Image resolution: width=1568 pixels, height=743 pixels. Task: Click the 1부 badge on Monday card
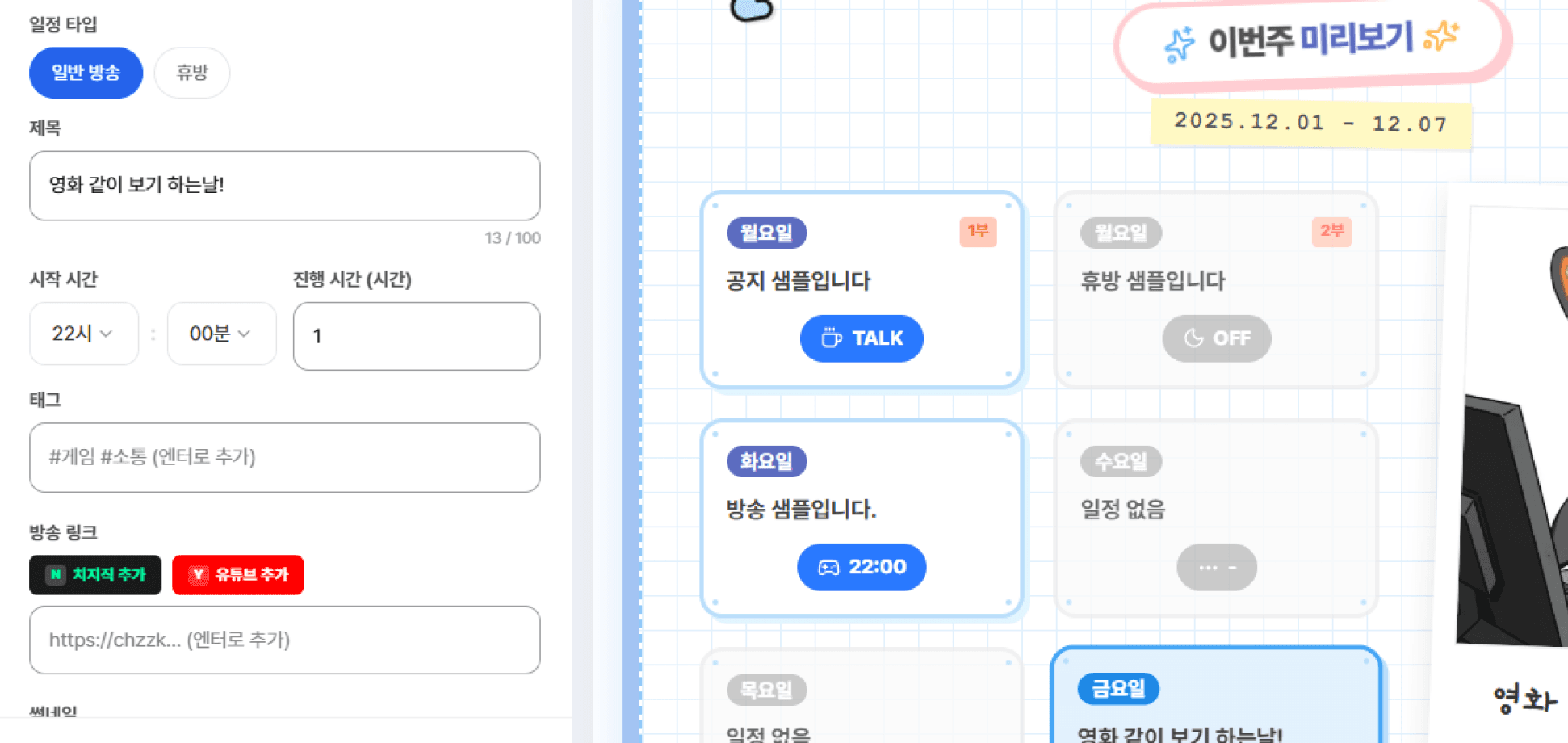point(978,233)
